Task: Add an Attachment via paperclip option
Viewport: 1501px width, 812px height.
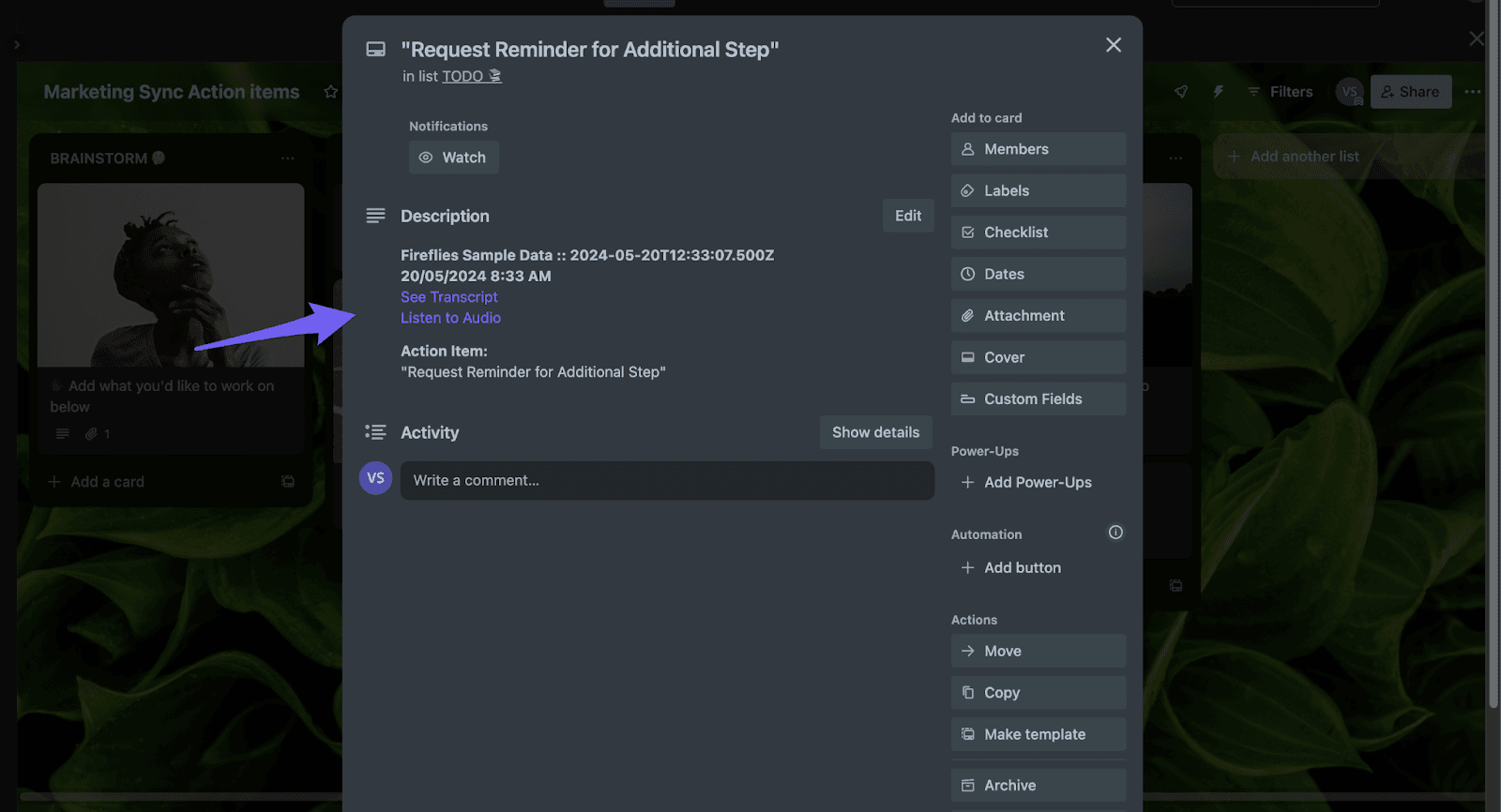Action: (1039, 316)
